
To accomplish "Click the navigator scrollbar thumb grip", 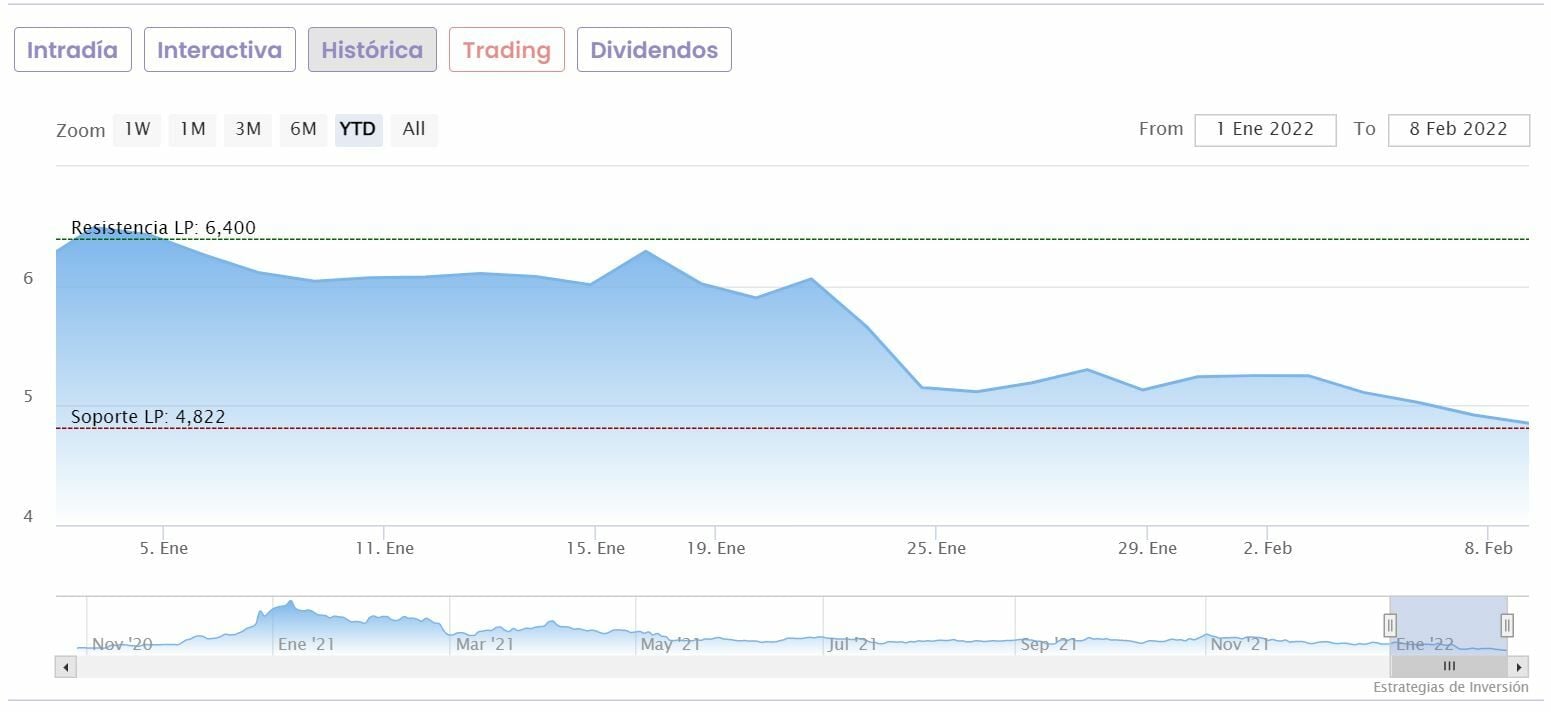I will [x=1449, y=666].
